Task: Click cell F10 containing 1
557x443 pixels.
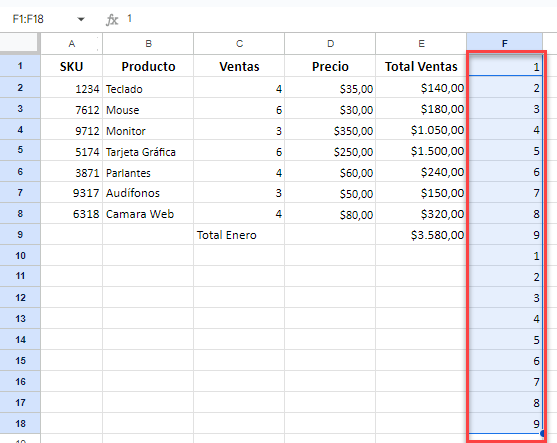Action: click(504, 255)
